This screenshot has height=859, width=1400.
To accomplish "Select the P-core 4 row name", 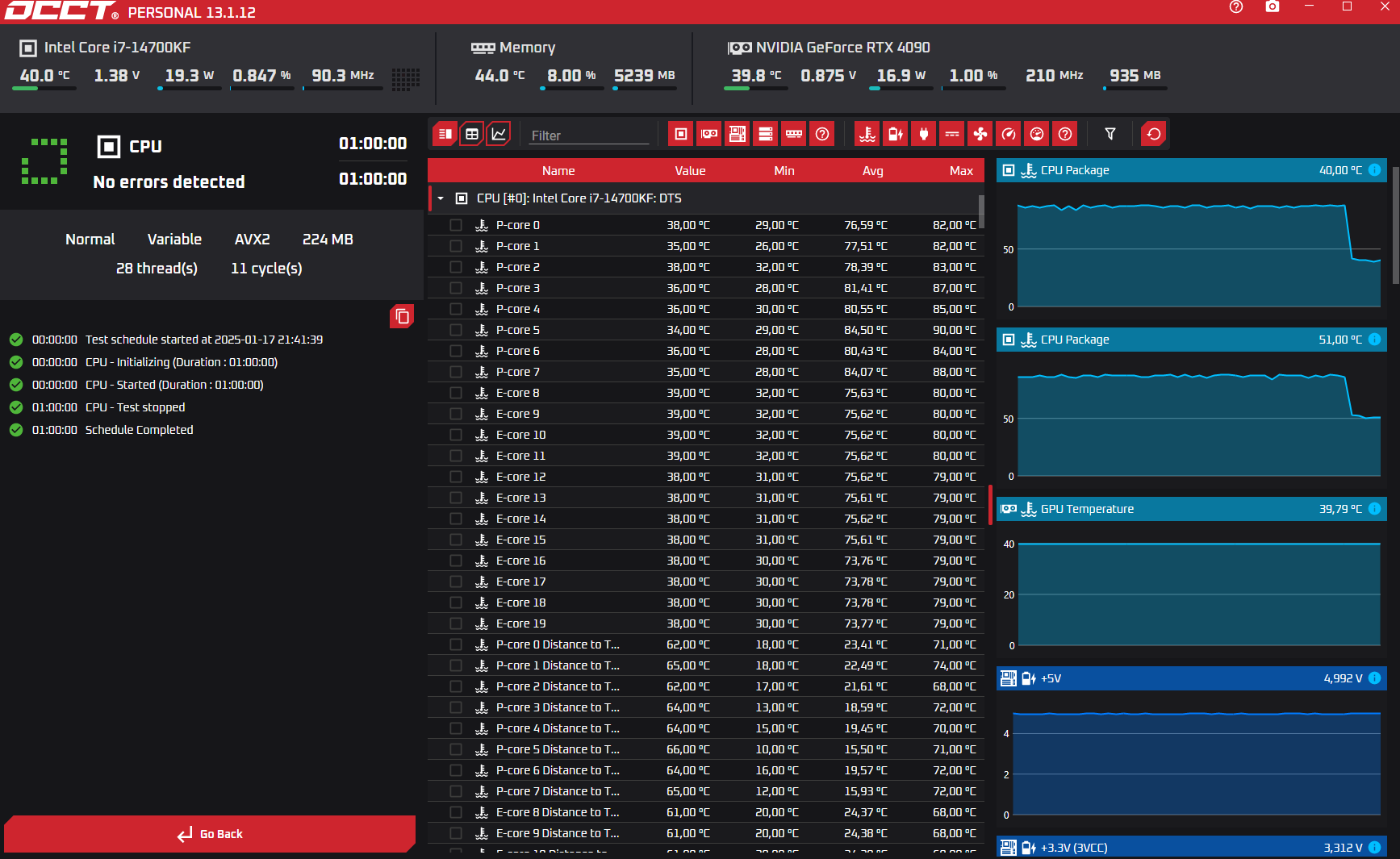I will tap(518, 309).
